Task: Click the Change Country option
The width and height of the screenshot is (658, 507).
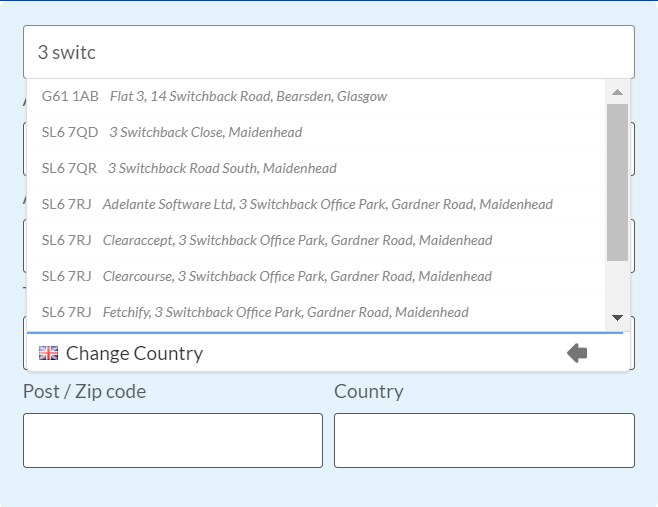Action: 134,353
